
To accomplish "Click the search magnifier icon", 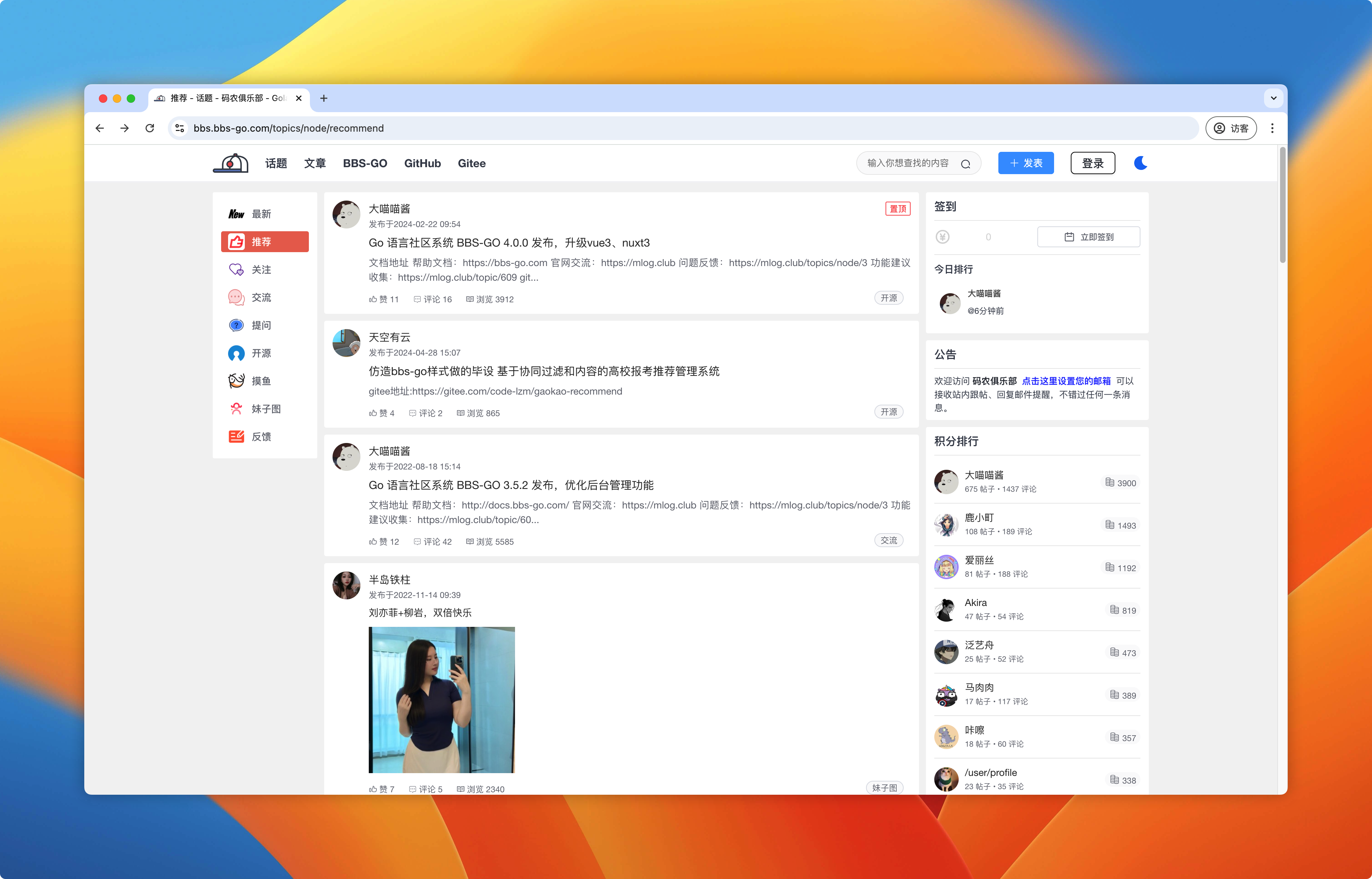I will pos(966,164).
